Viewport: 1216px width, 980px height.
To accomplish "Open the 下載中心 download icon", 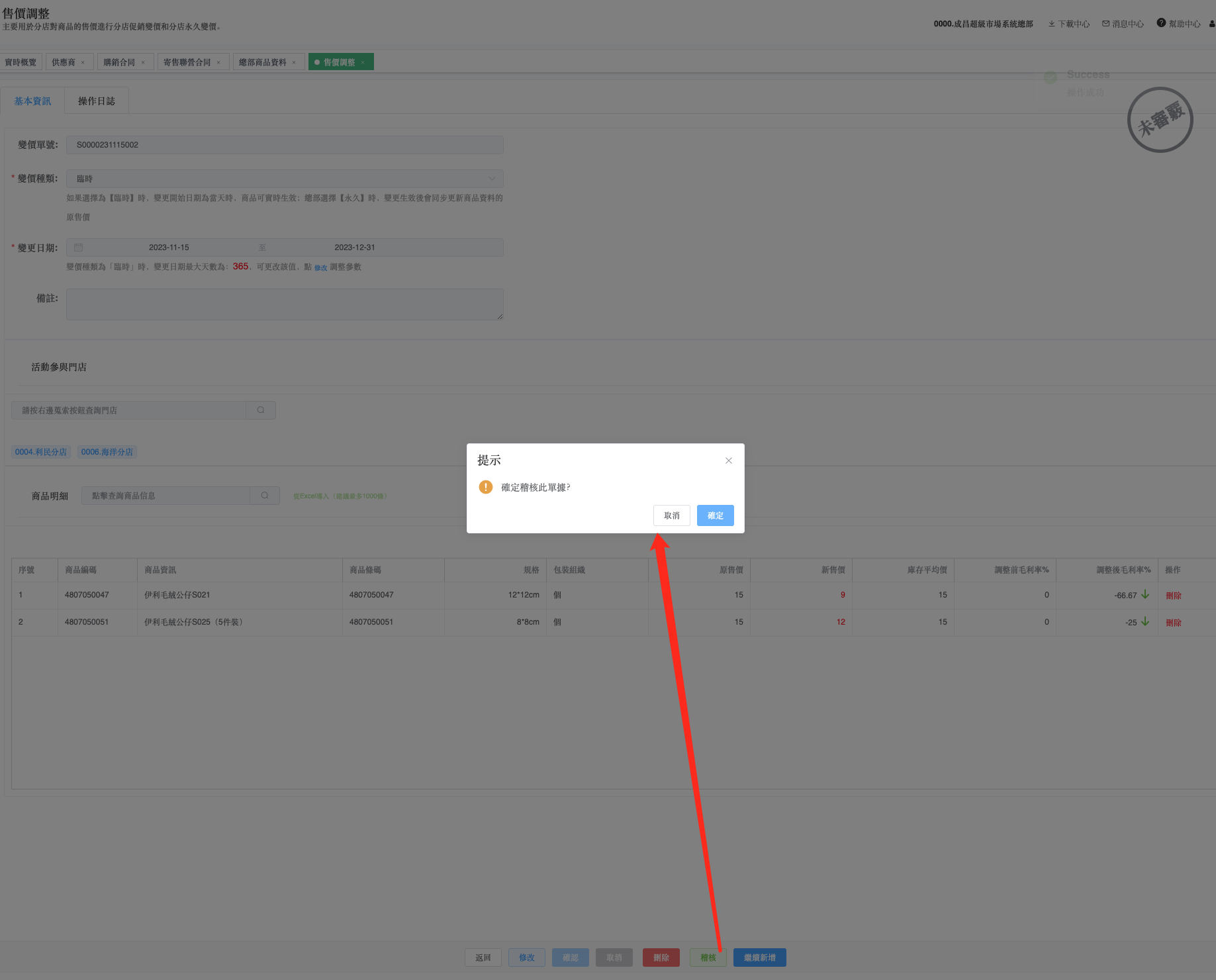I will [x=1051, y=24].
